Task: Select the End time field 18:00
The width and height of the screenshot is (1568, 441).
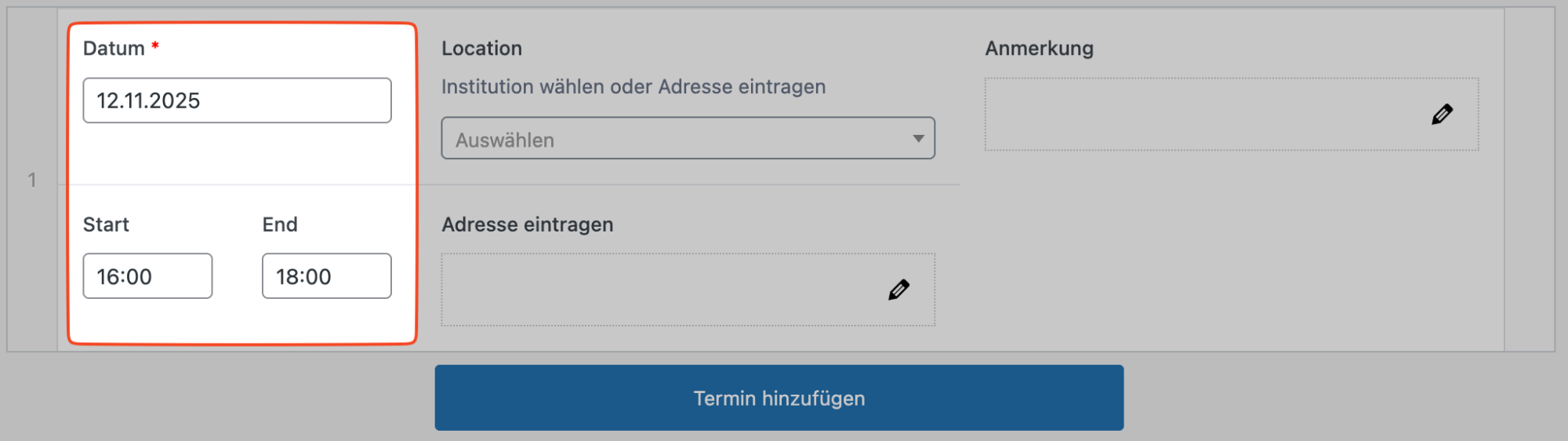Action: (x=326, y=276)
